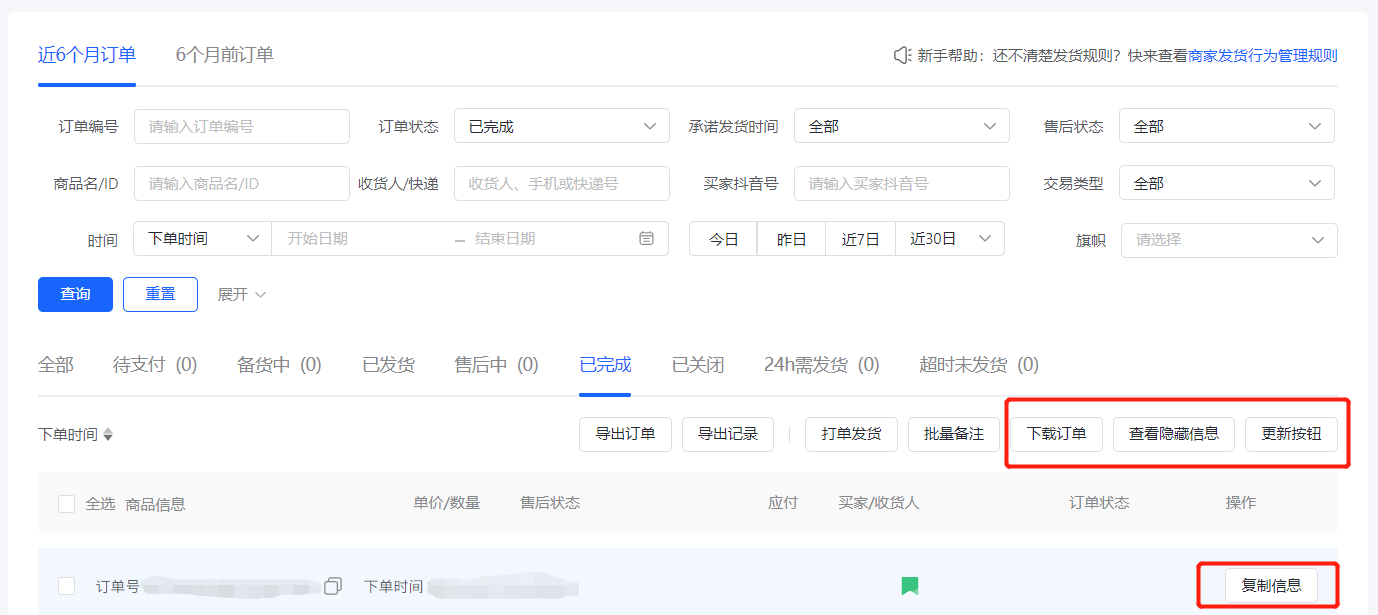
Task: Click the green flag icon on the order row
Action: pos(909,586)
